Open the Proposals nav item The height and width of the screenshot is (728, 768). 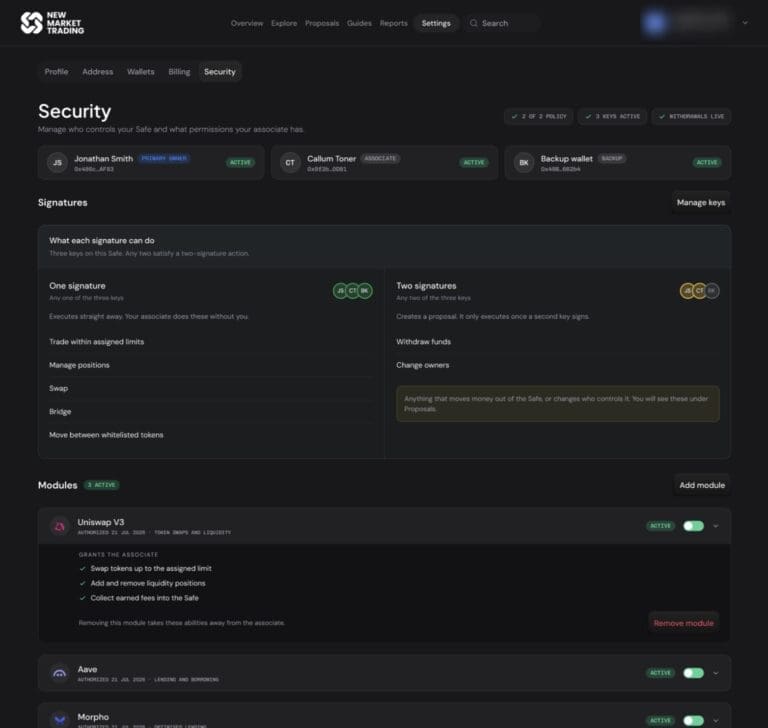click(x=322, y=23)
